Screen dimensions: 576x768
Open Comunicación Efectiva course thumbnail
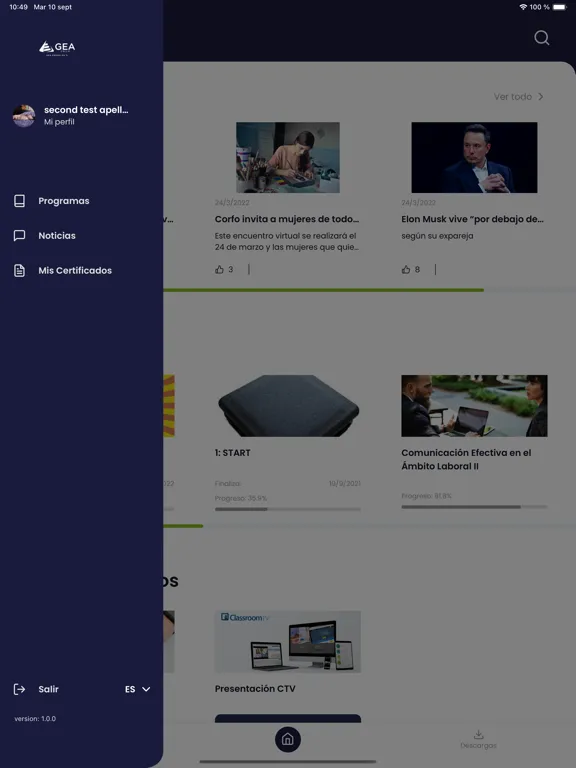(474, 406)
